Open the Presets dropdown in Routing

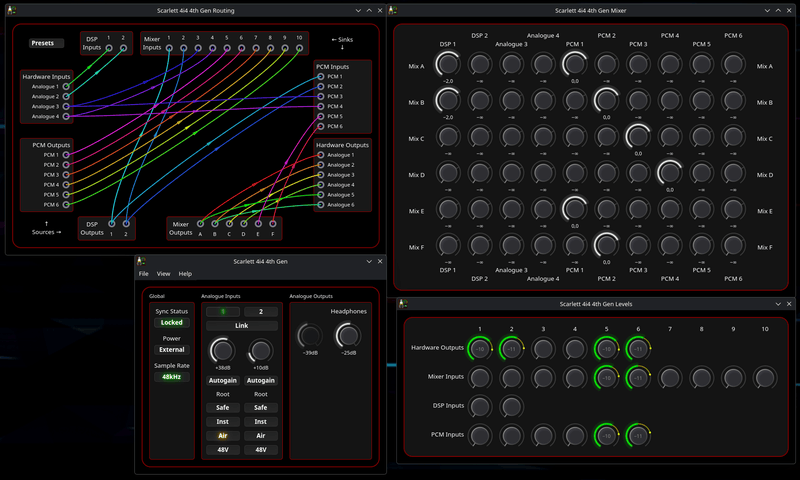[x=46, y=43]
